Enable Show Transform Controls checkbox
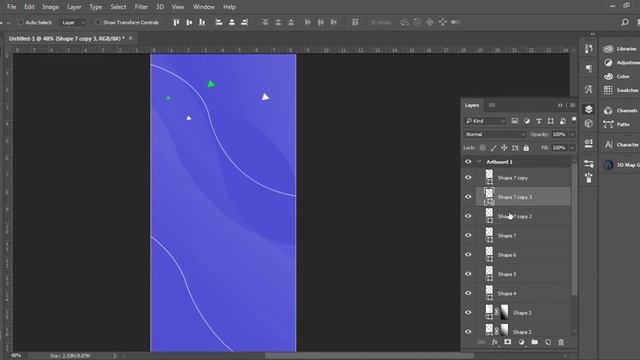The image size is (640, 360). [x=98, y=22]
